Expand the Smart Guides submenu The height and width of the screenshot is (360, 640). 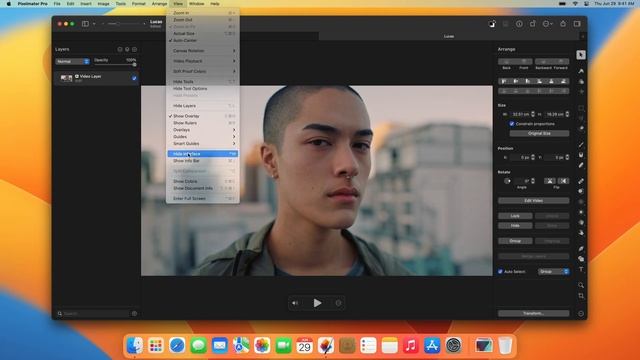pyautogui.click(x=202, y=144)
